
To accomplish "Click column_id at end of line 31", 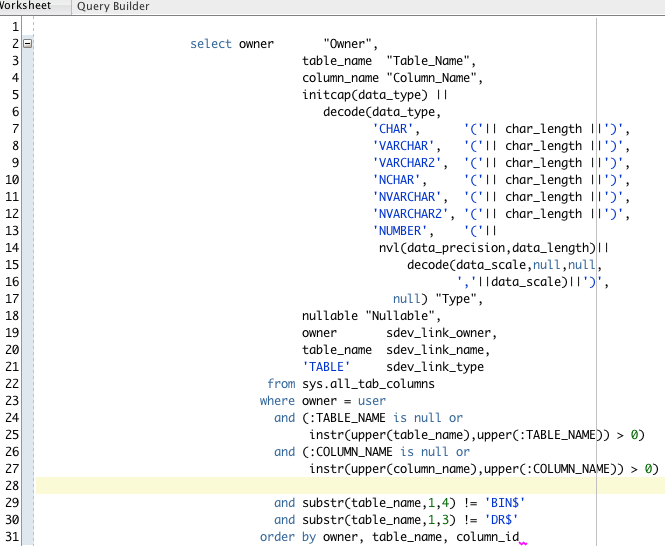I will [487, 537].
